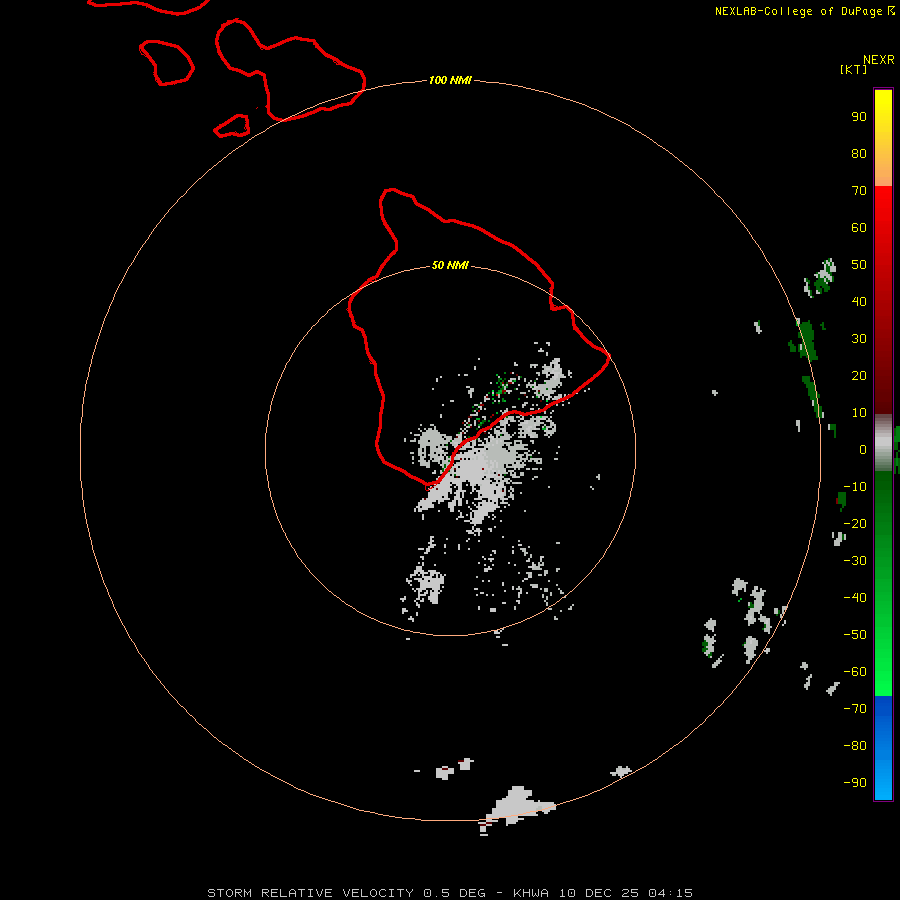900x900 pixels.
Task: Click the -20 value on the velocity scale
Action: pyautogui.click(x=855, y=523)
